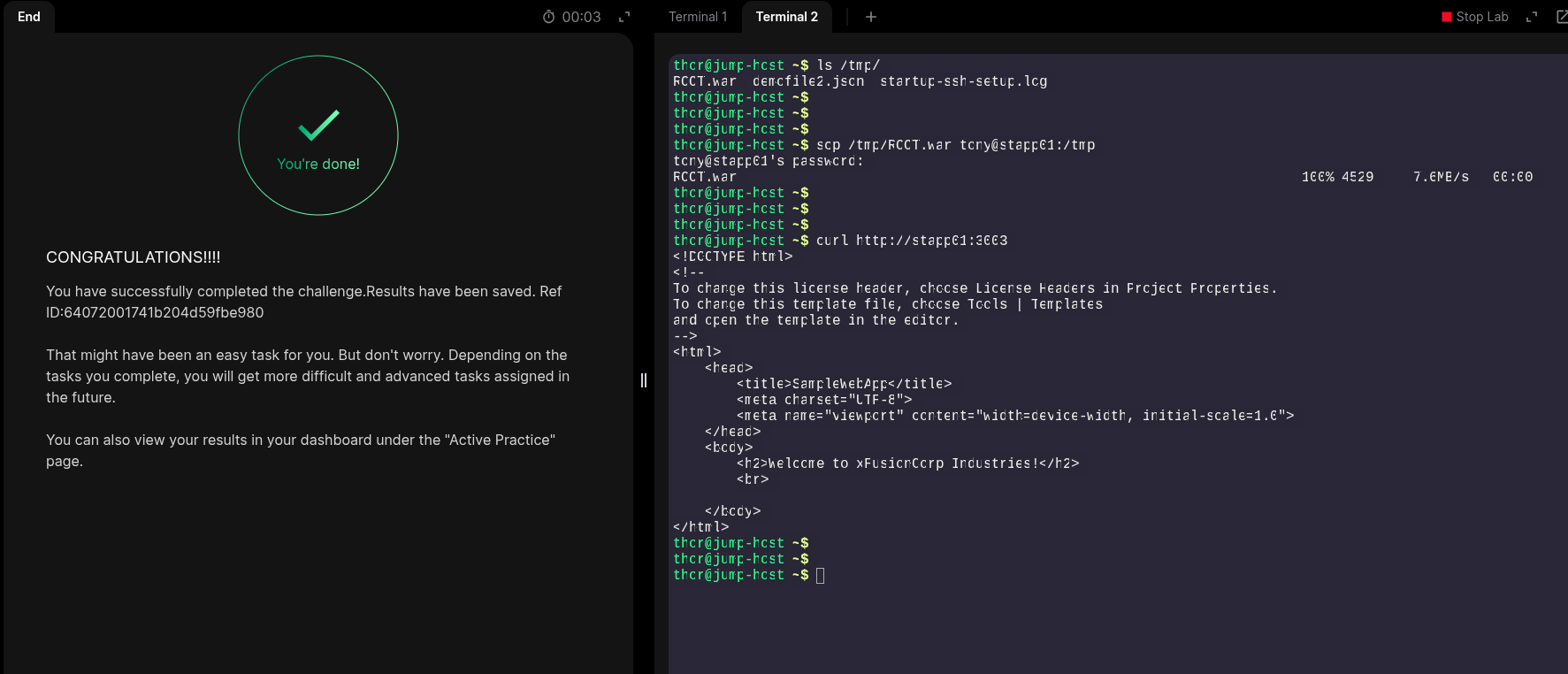Expand the task panel to fullscreen

624,17
